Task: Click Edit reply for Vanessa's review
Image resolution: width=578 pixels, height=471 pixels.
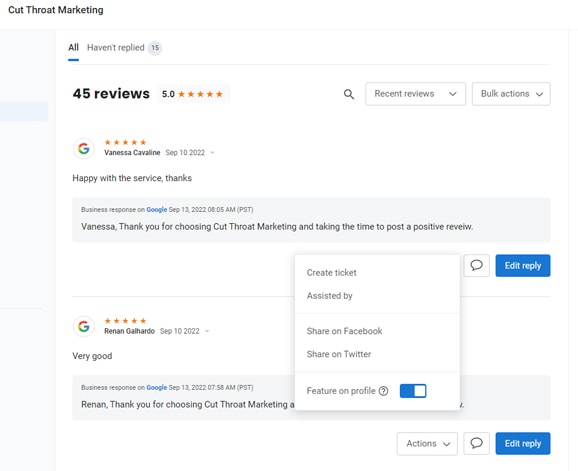Action: 523,265
